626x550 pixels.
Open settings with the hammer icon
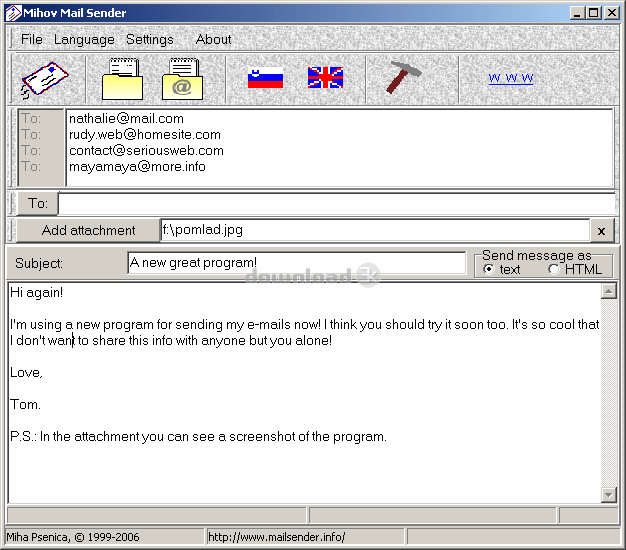404,77
